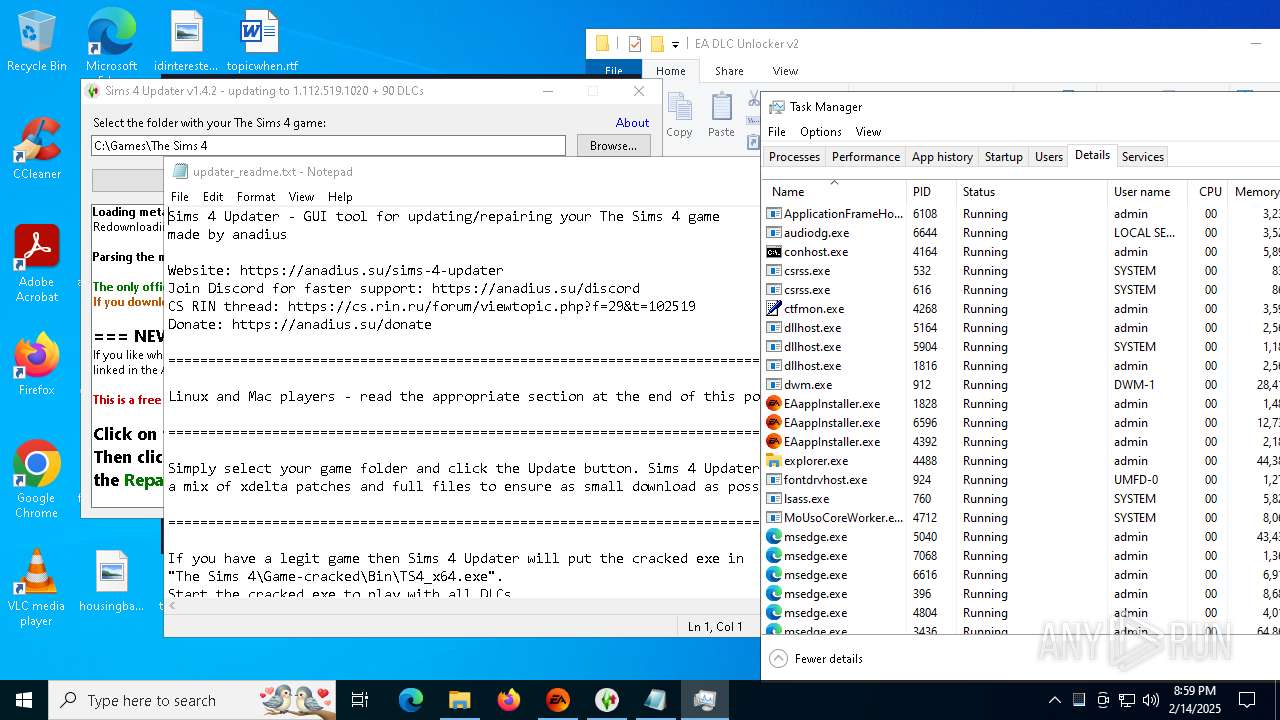
Task: Click the About link in Sims 4 Updater
Action: coord(632,123)
